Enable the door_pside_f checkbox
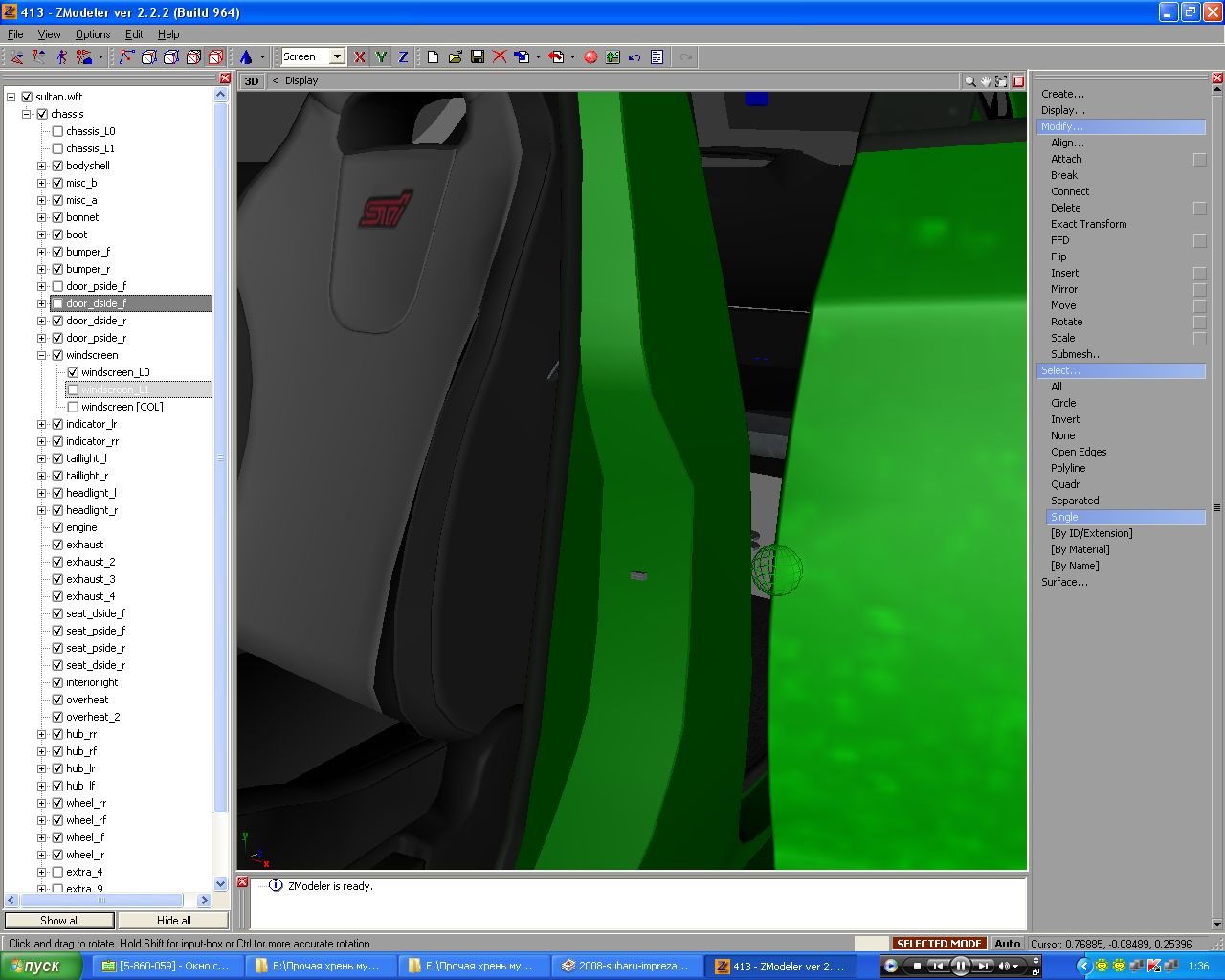This screenshot has width=1225, height=980. [x=57, y=286]
